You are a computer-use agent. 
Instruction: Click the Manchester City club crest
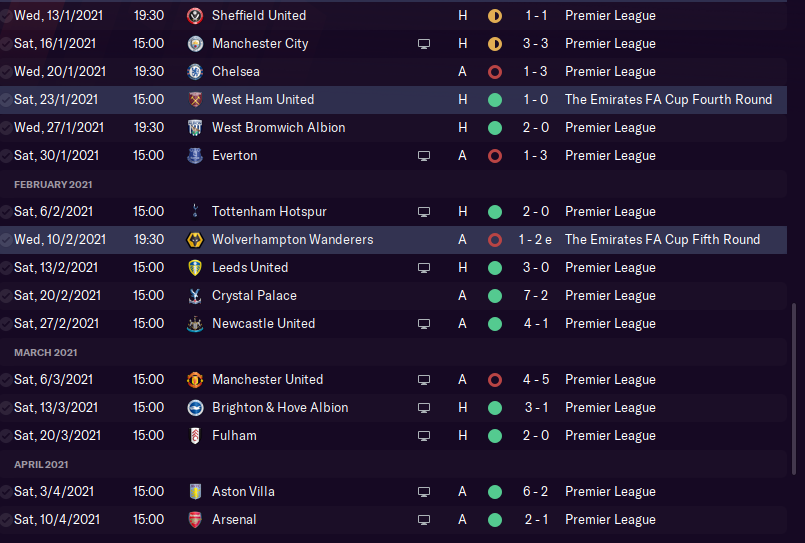point(194,44)
